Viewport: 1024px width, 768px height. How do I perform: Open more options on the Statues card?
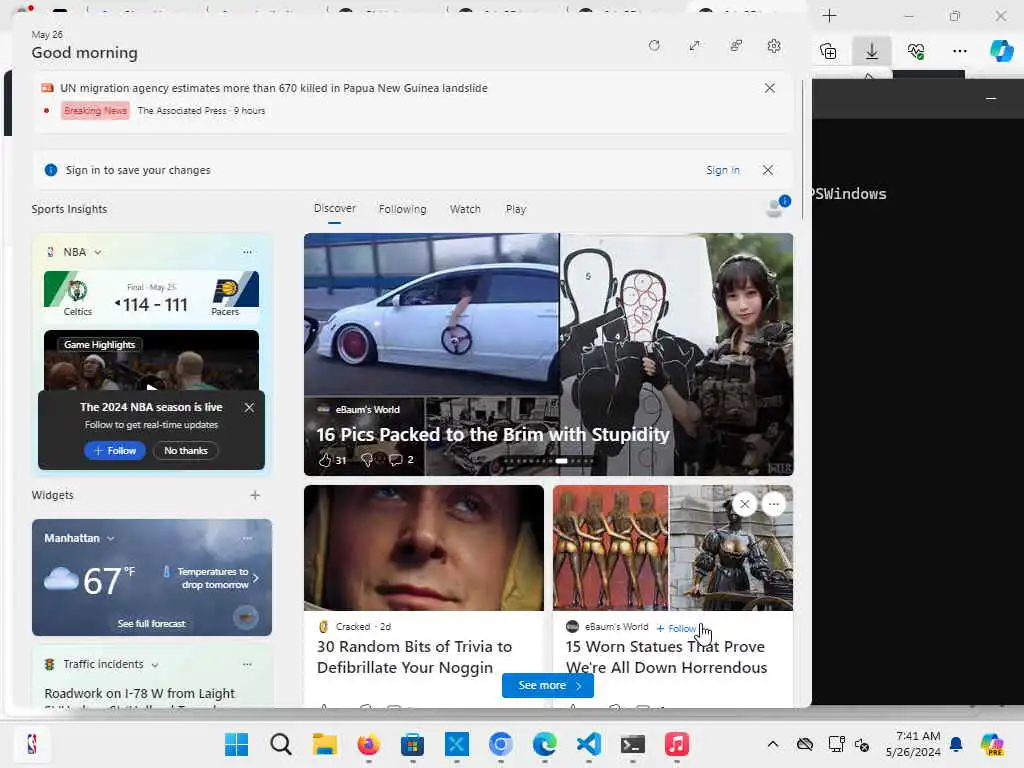(x=774, y=504)
